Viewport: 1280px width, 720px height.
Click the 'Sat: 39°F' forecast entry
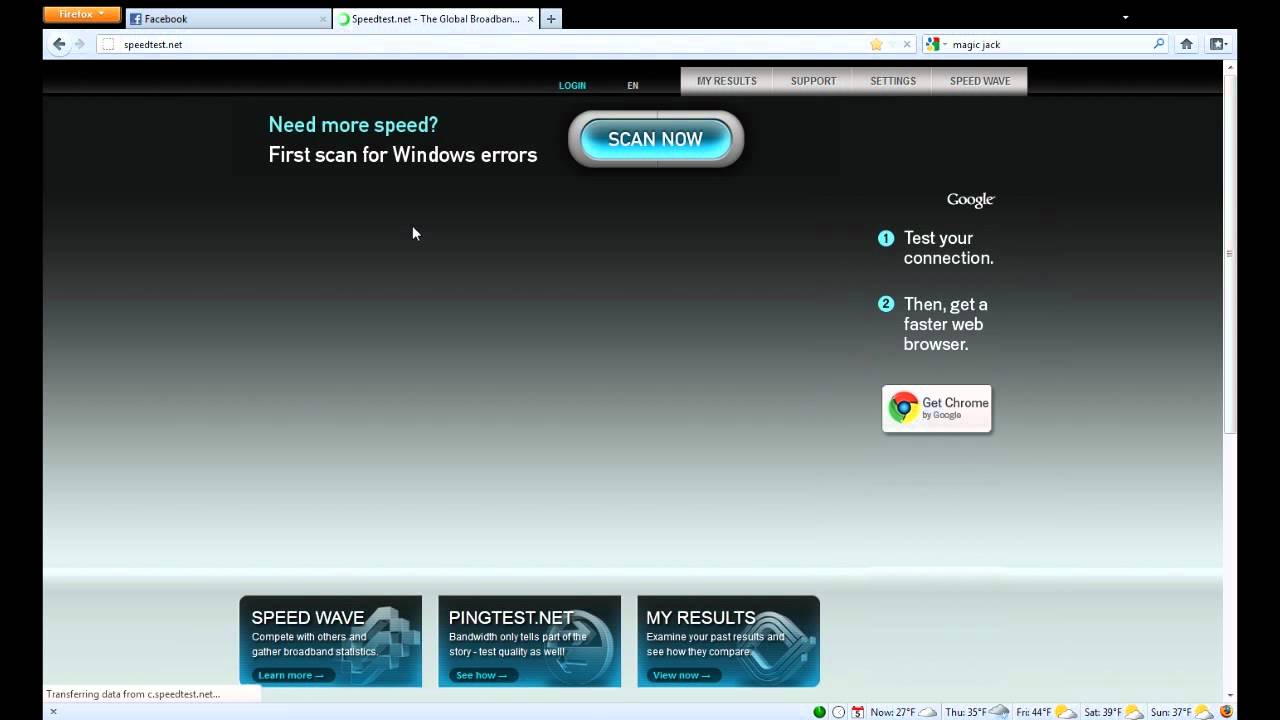pos(1104,712)
